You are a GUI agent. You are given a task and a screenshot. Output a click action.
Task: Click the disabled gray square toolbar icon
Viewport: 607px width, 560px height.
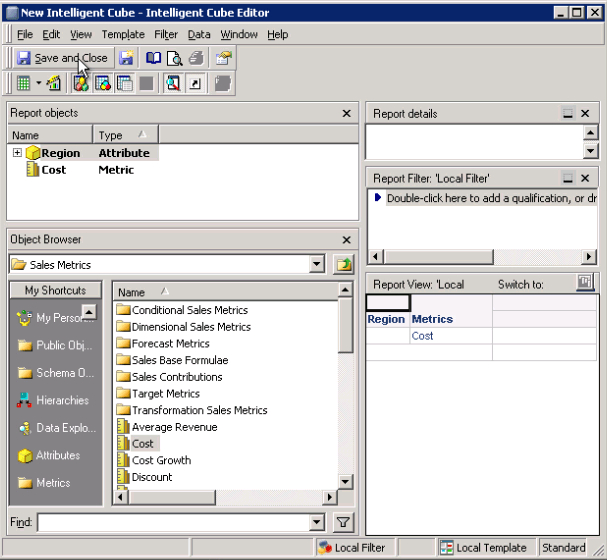pos(146,83)
